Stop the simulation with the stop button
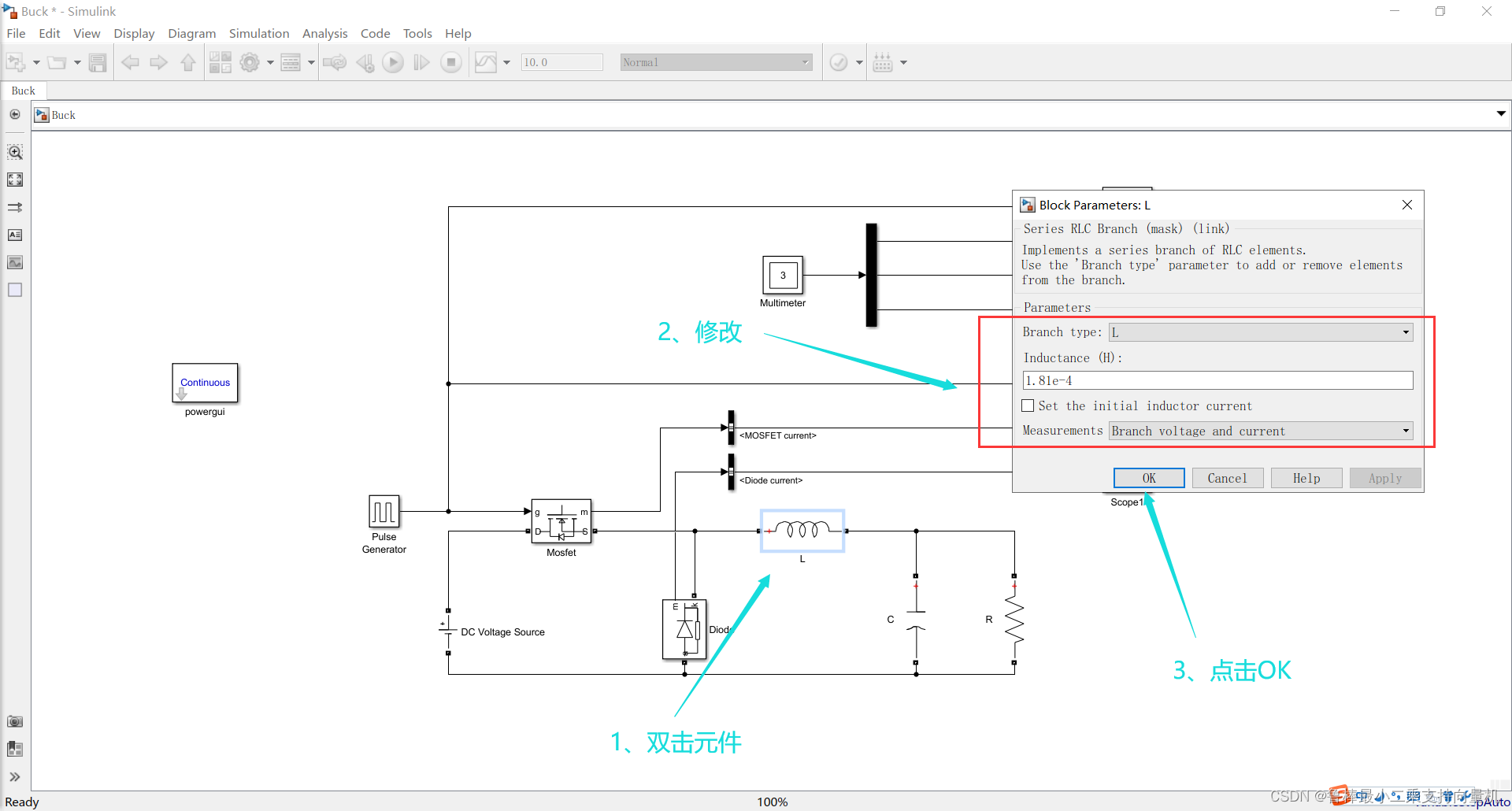The image size is (1512, 811). 451,62
